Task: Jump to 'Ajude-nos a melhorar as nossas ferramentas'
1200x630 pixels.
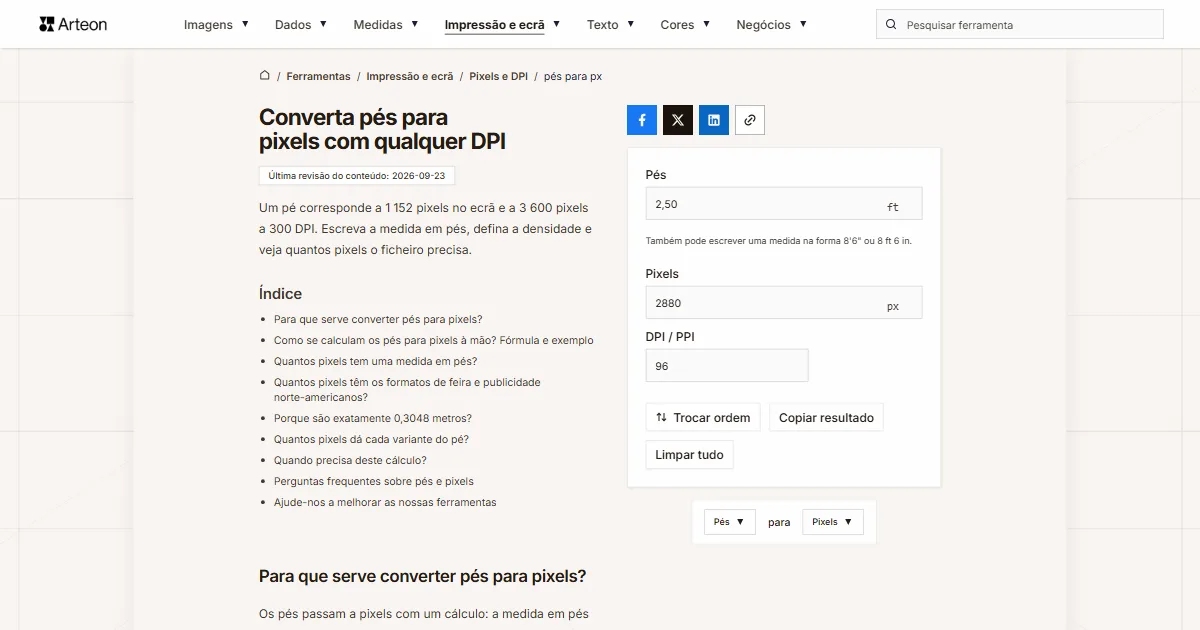Action: click(x=385, y=502)
